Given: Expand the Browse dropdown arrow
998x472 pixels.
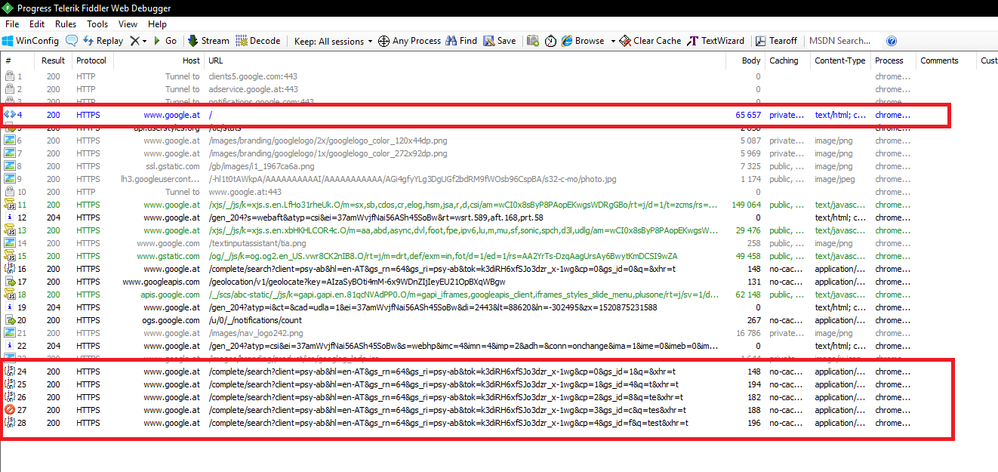Looking at the screenshot, I should pos(611,41).
